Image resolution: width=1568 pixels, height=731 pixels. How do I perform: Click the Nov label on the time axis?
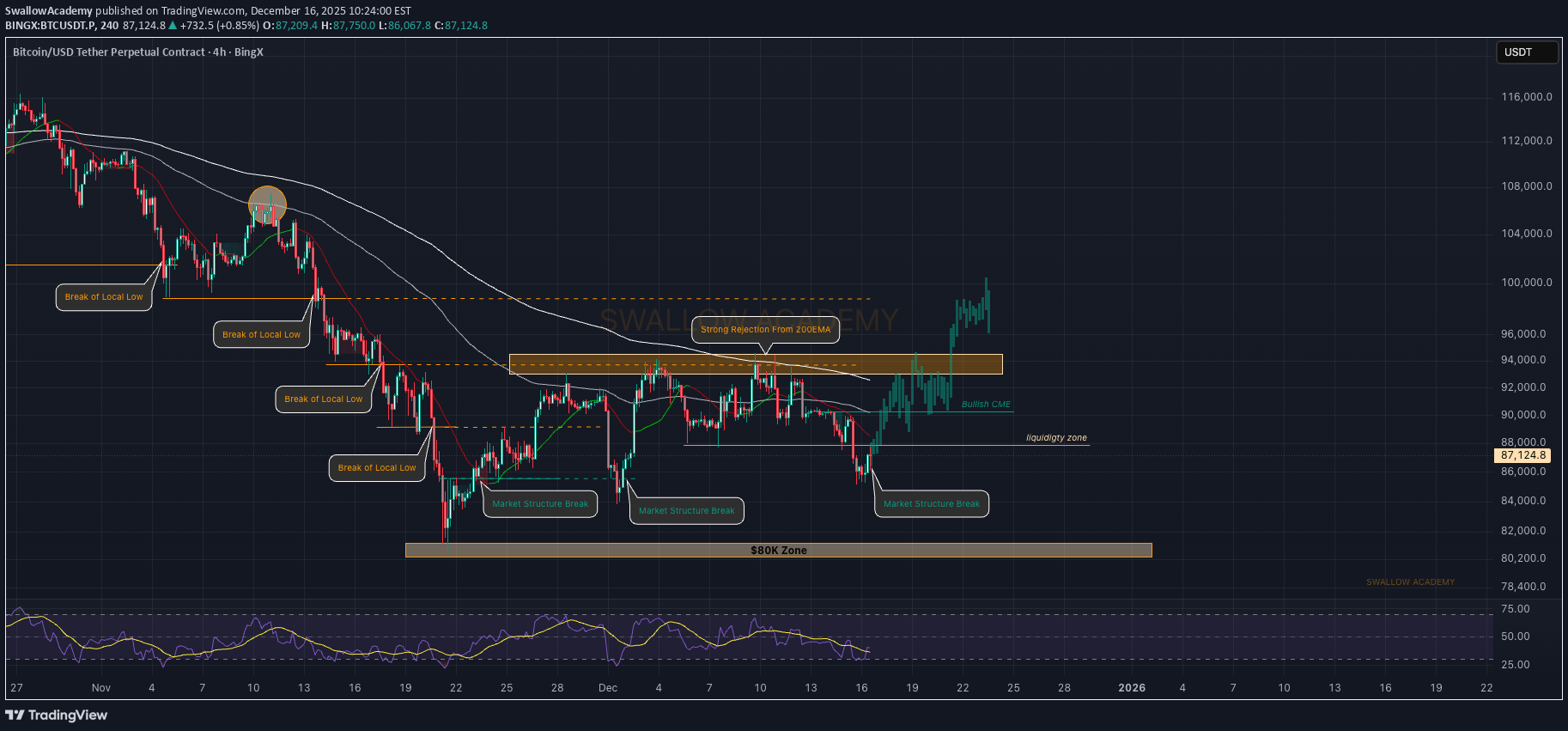[x=101, y=688]
